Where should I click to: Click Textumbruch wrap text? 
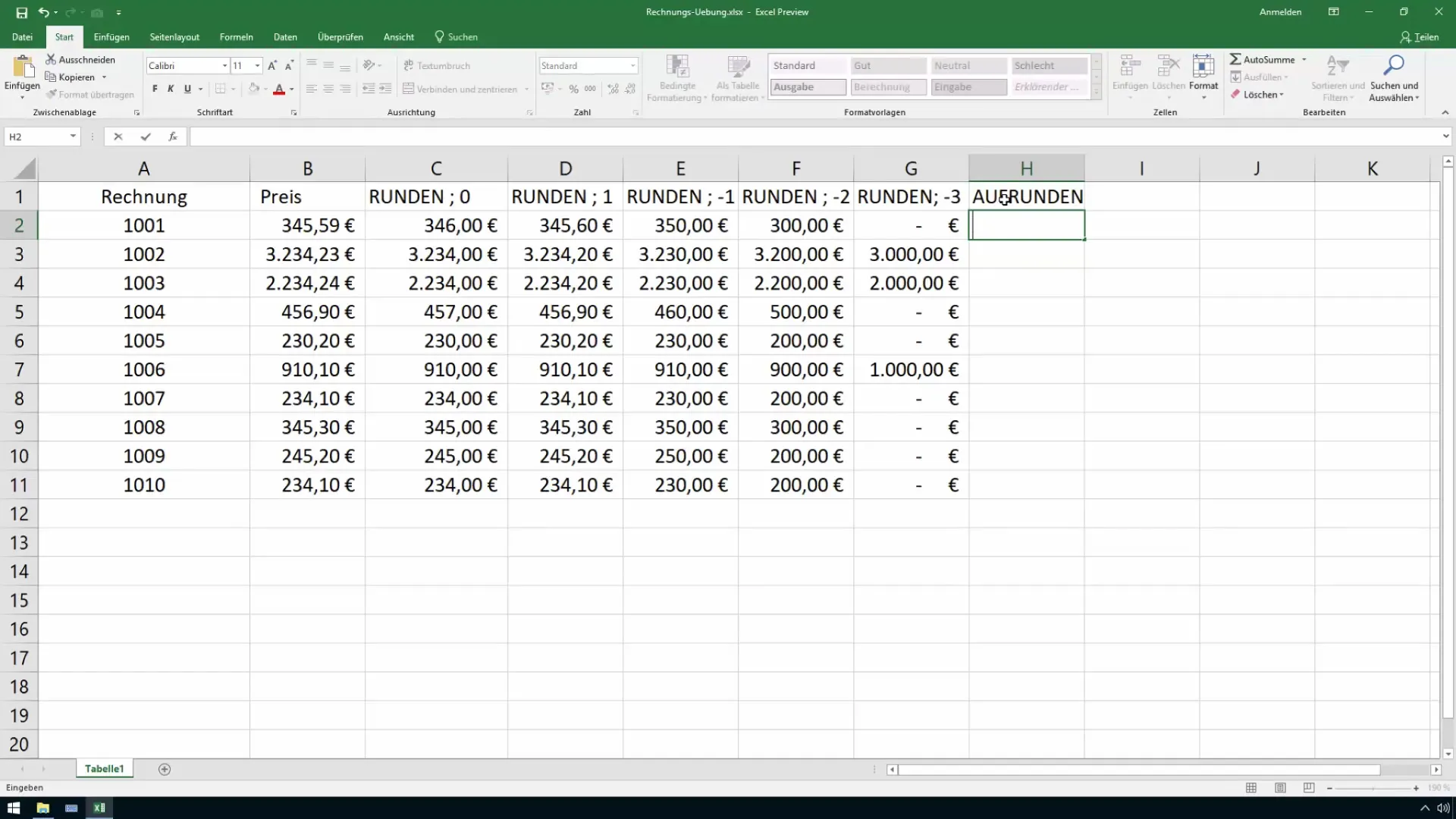pos(437,65)
